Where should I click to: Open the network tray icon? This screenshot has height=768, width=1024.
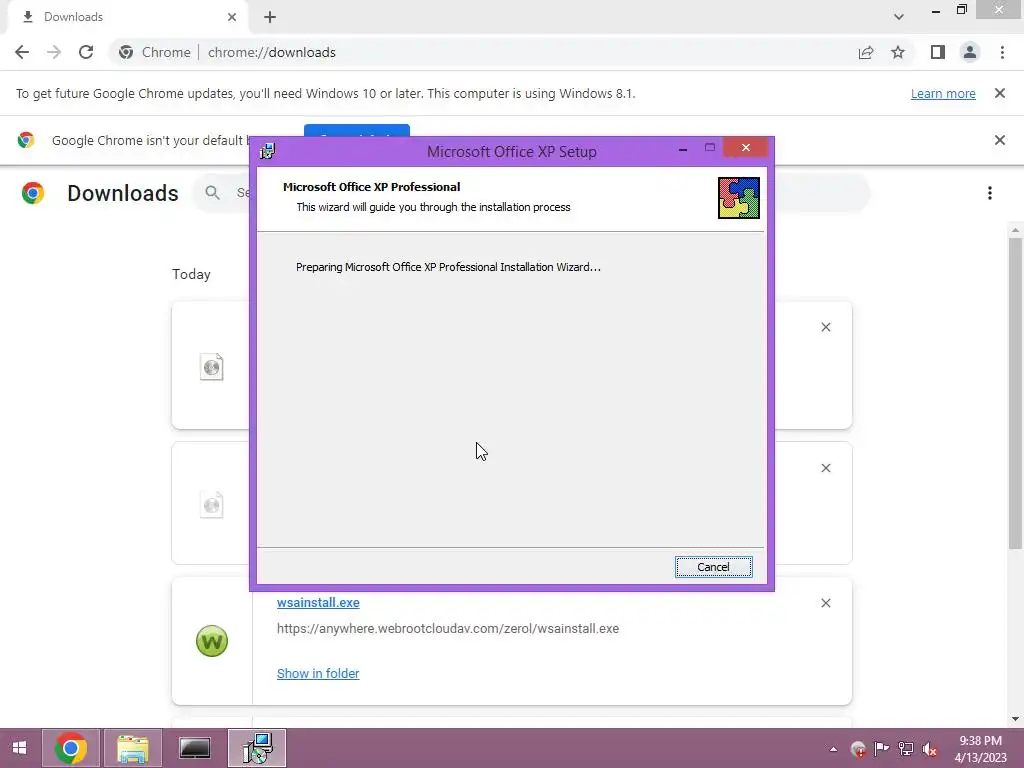tap(906, 749)
